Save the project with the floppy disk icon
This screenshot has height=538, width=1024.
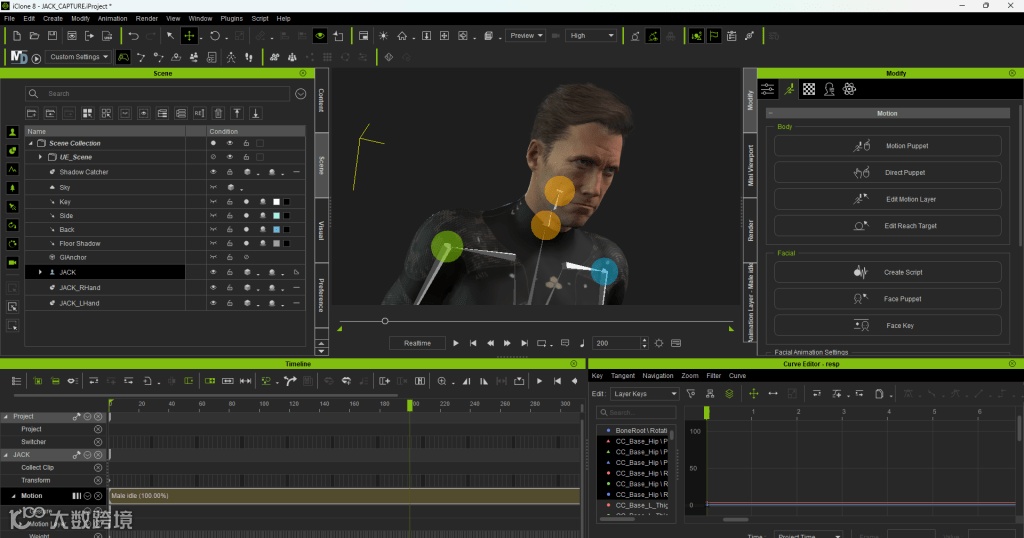pyautogui.click(x=52, y=36)
